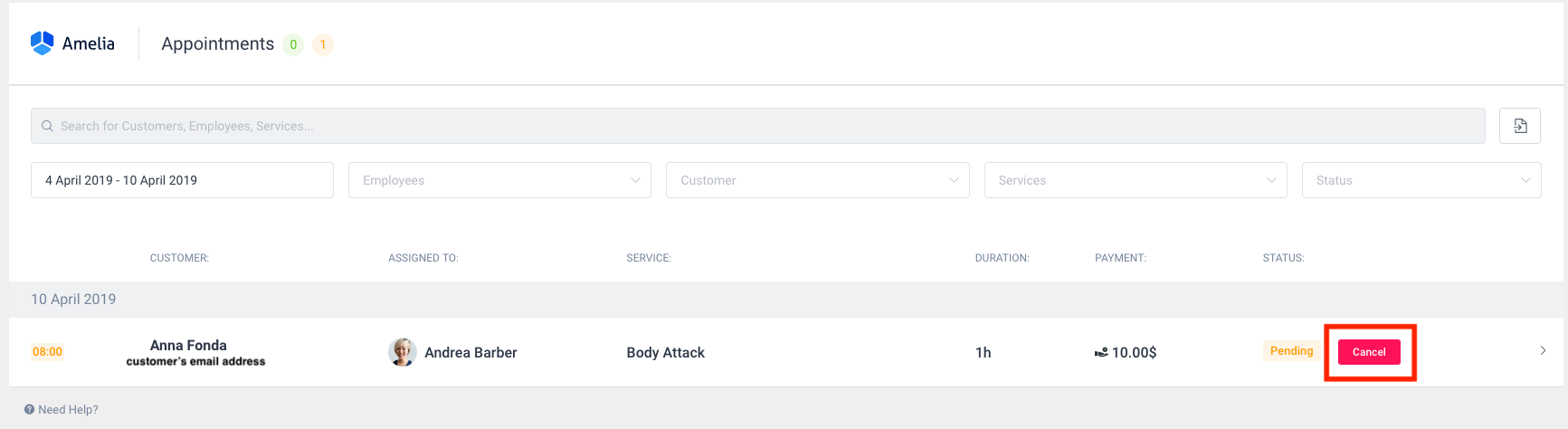Click the 08:00 time badge
Screen dimensions: 1568x429
[47, 352]
